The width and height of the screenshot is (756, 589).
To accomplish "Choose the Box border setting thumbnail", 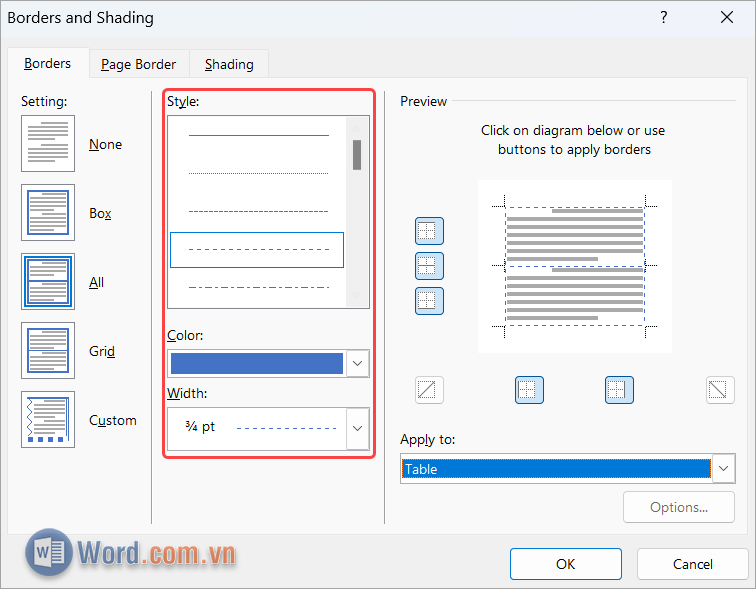I will click(48, 212).
